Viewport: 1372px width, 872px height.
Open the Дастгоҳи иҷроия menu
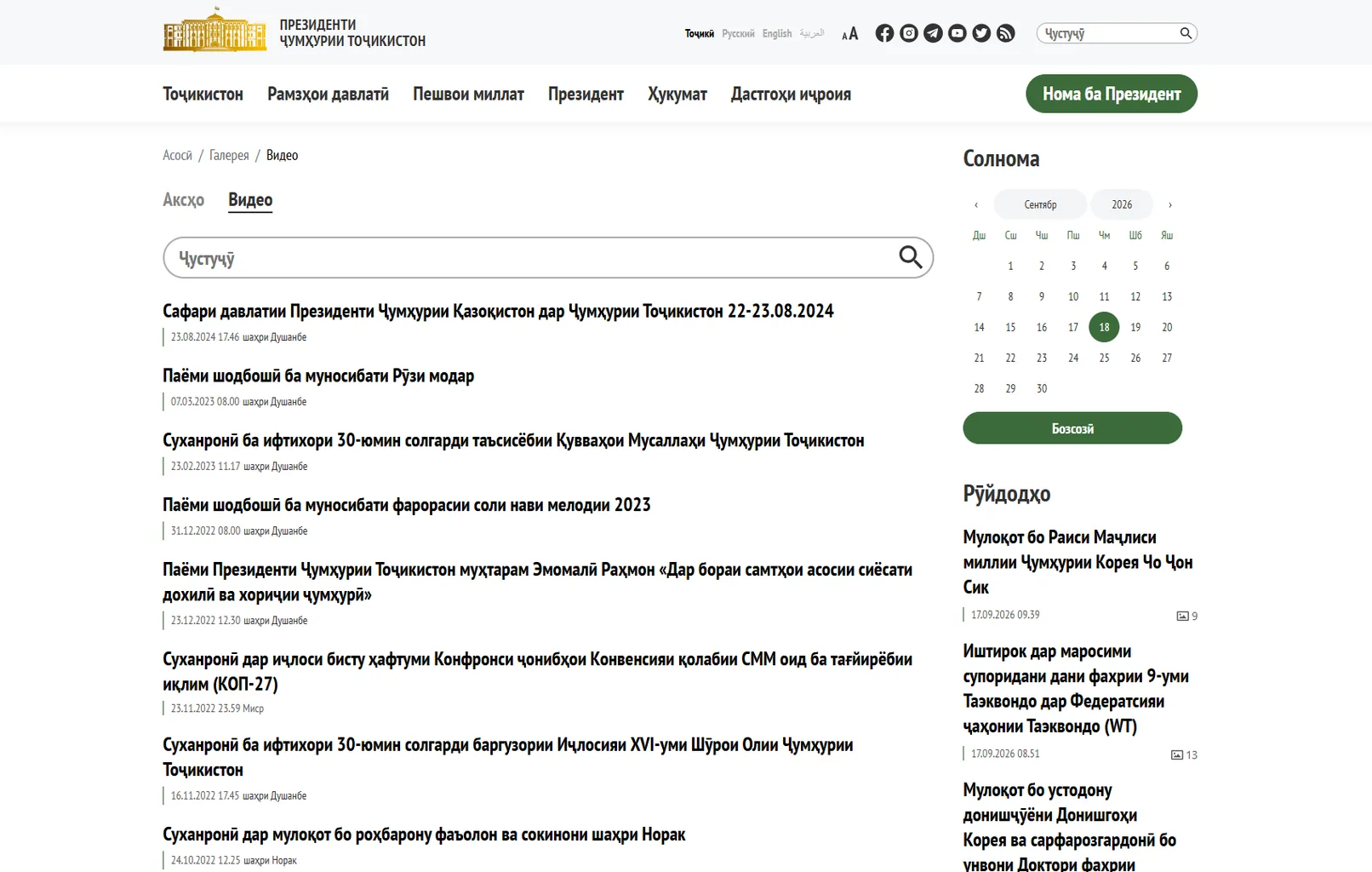791,94
